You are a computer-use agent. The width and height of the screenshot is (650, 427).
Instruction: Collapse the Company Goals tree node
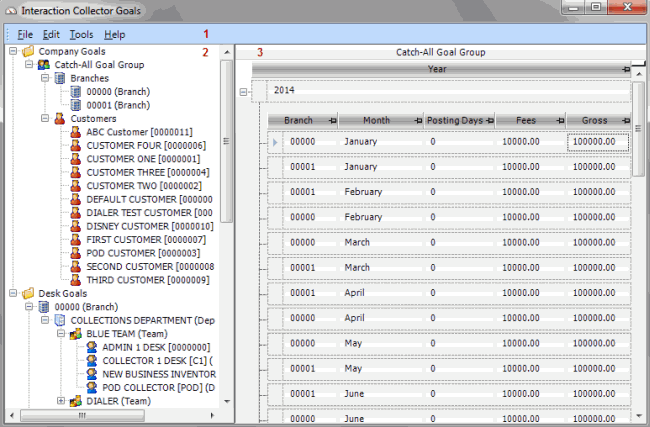[x=11, y=51]
